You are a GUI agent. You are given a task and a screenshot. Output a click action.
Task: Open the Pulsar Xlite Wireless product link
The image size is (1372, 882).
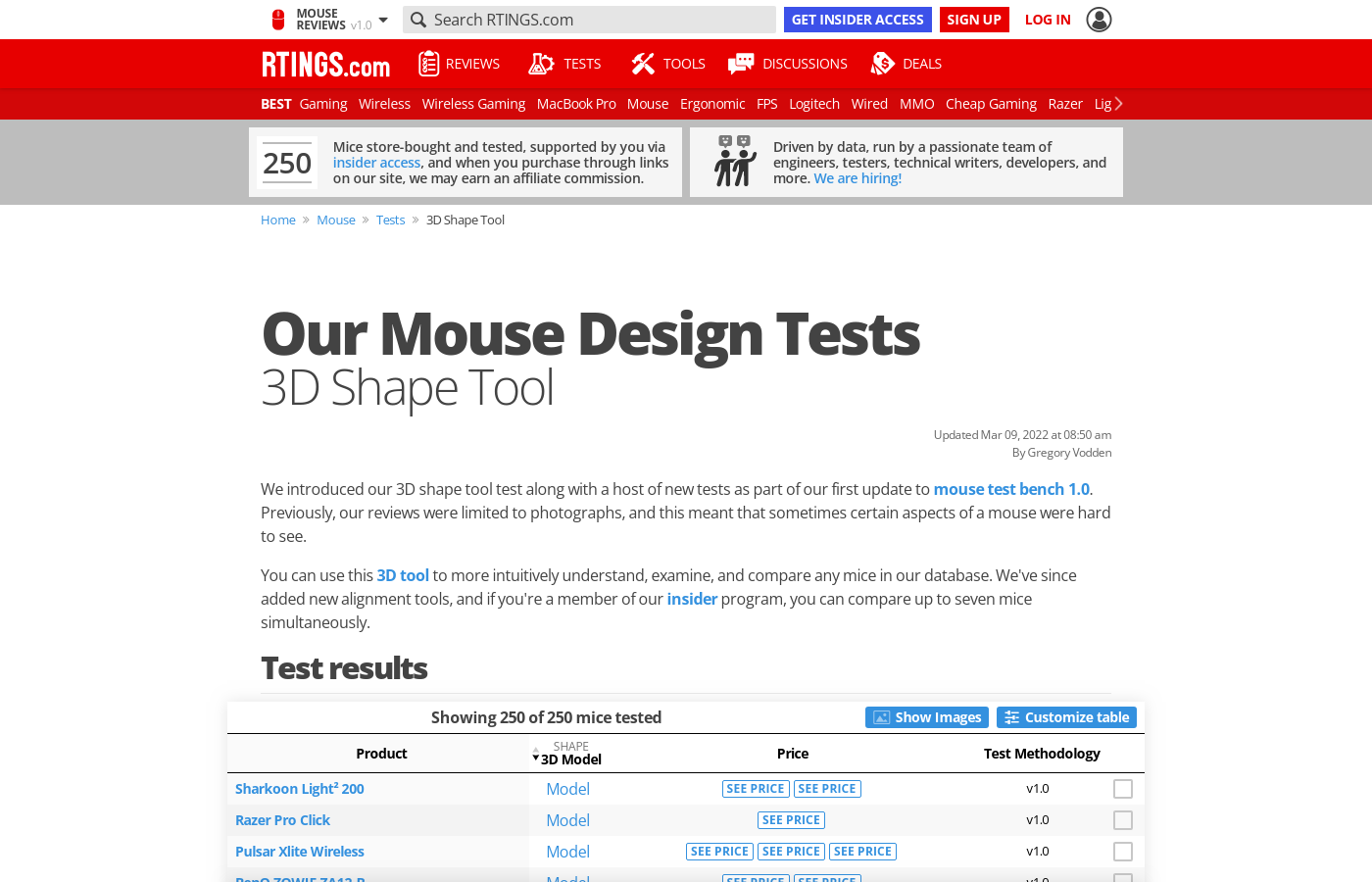(x=300, y=852)
